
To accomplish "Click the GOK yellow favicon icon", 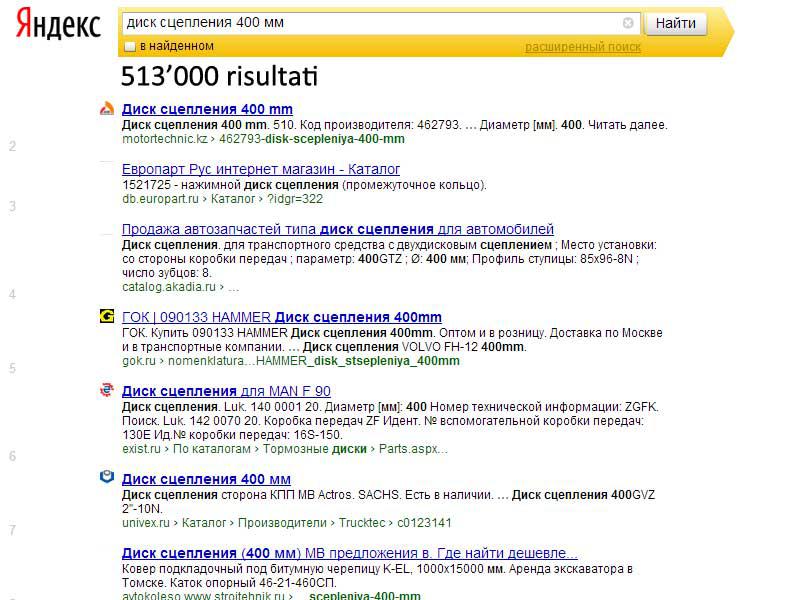I will click(x=107, y=317).
